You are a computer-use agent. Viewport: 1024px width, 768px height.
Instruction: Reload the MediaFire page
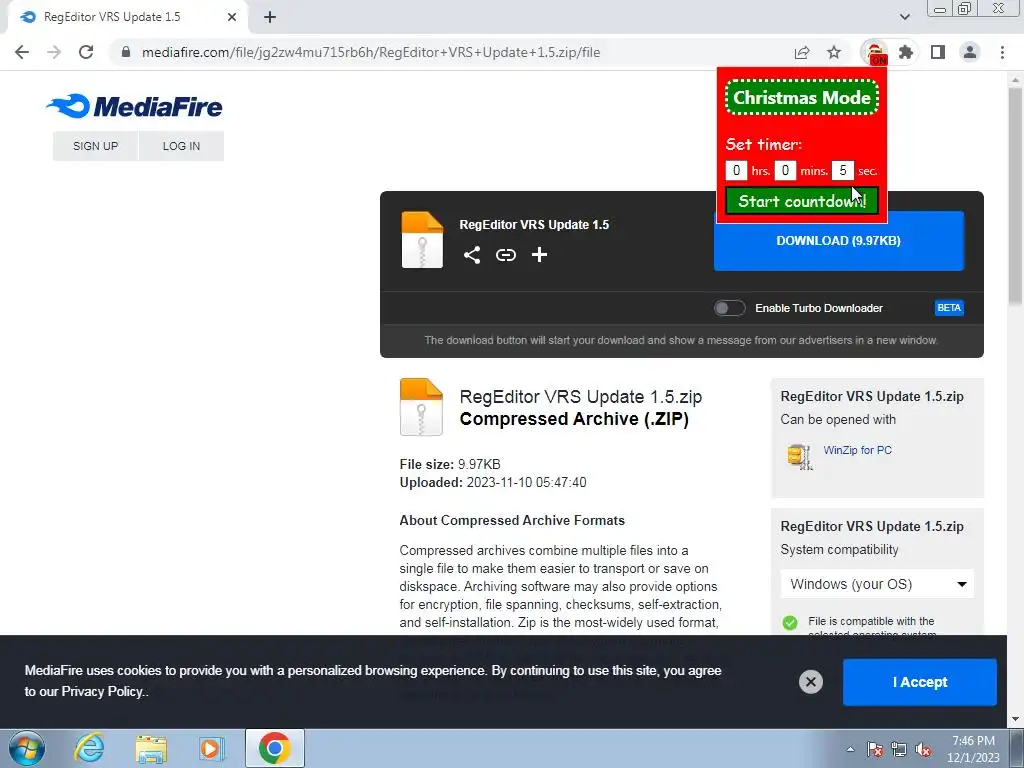click(86, 52)
